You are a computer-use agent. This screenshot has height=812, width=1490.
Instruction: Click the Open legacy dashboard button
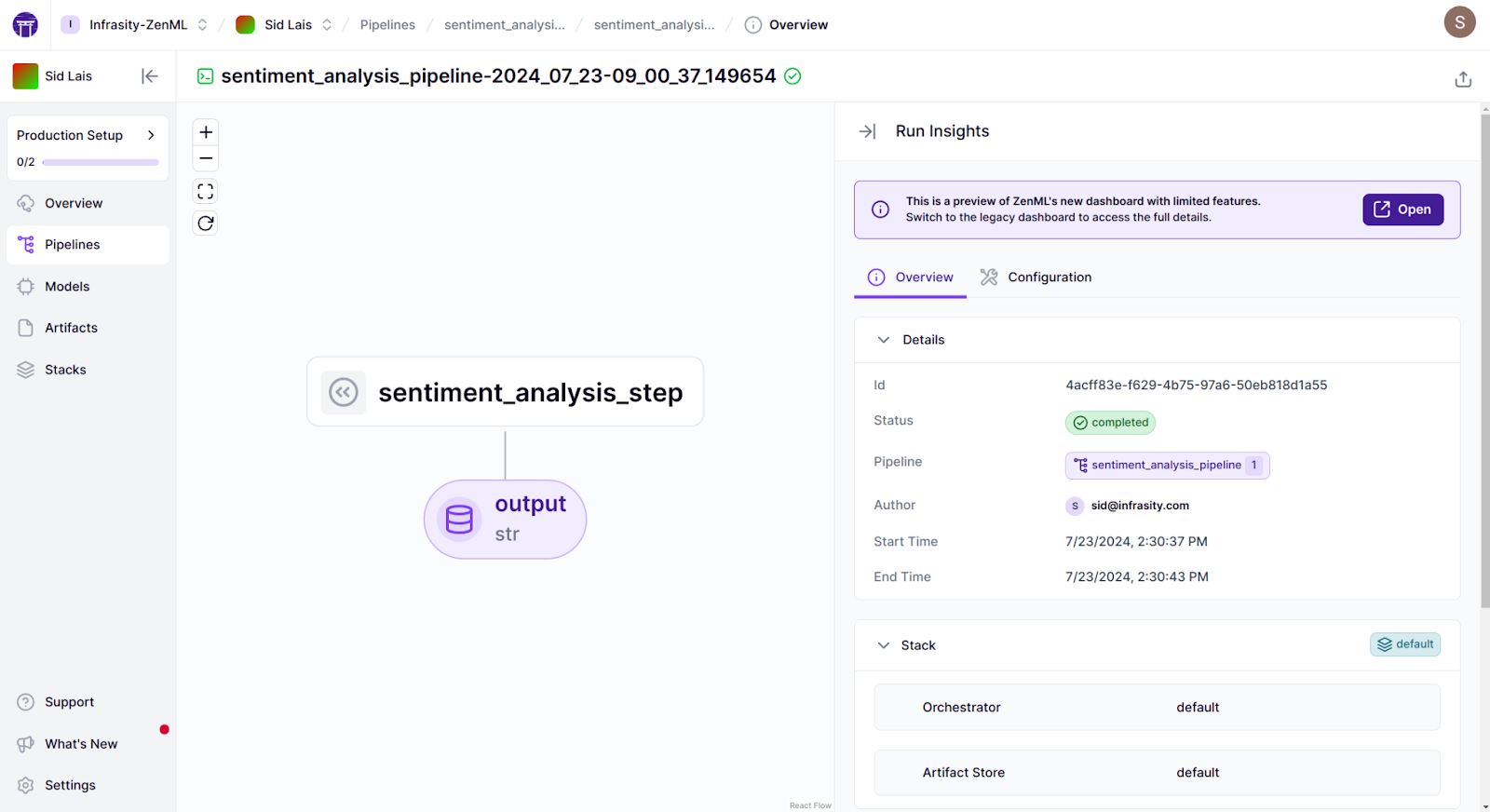point(1402,210)
